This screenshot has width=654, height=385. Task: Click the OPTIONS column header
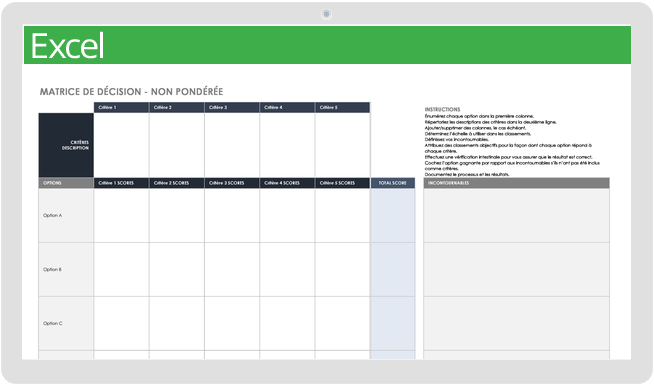66,183
